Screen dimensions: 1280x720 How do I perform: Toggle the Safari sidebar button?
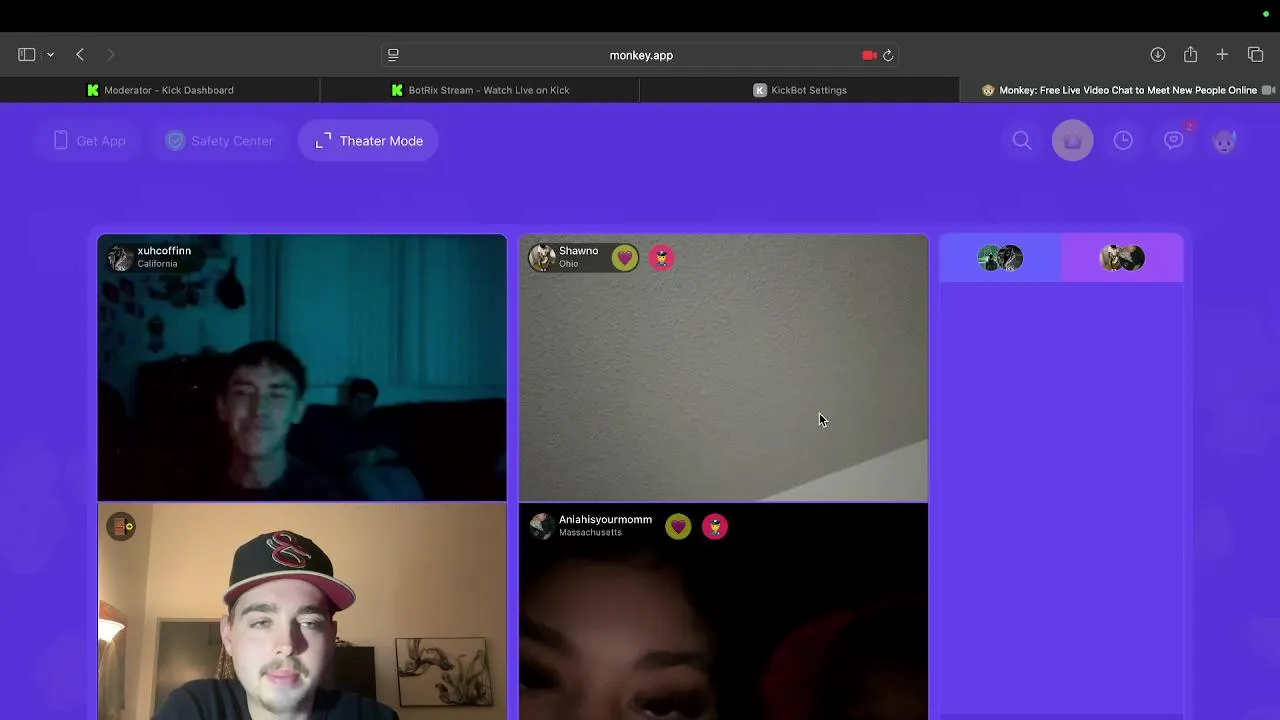pos(27,55)
